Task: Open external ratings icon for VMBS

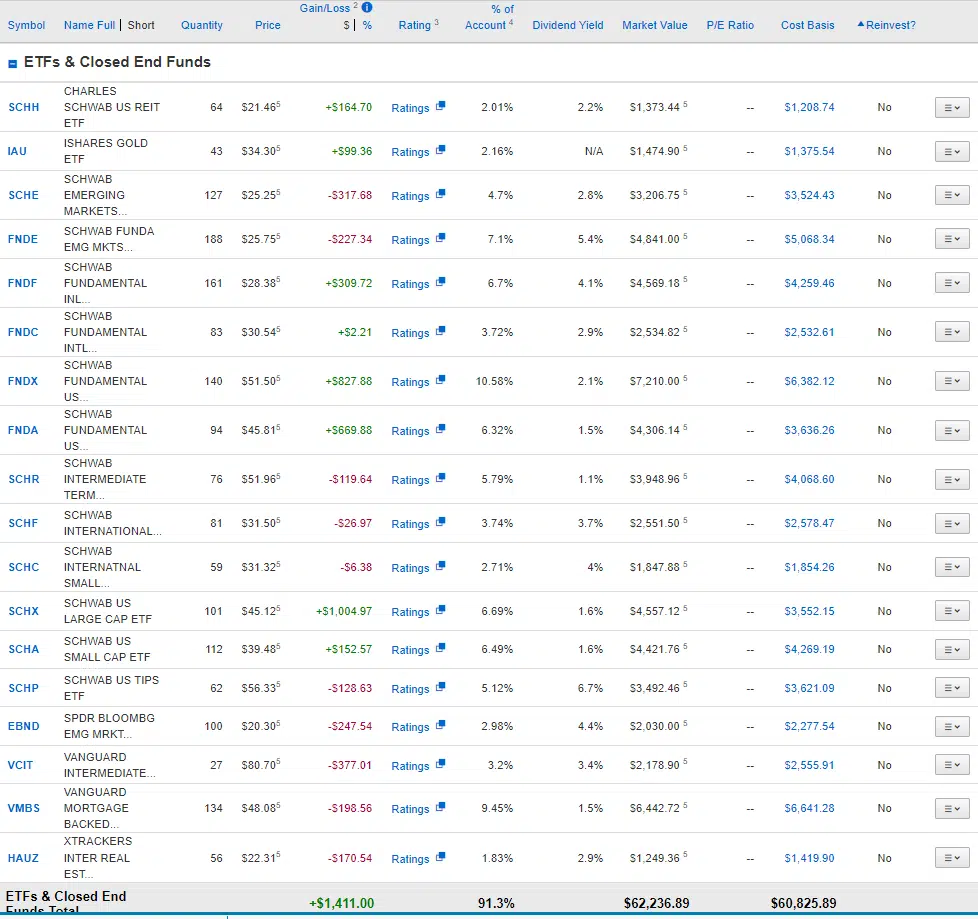Action: pos(440,807)
